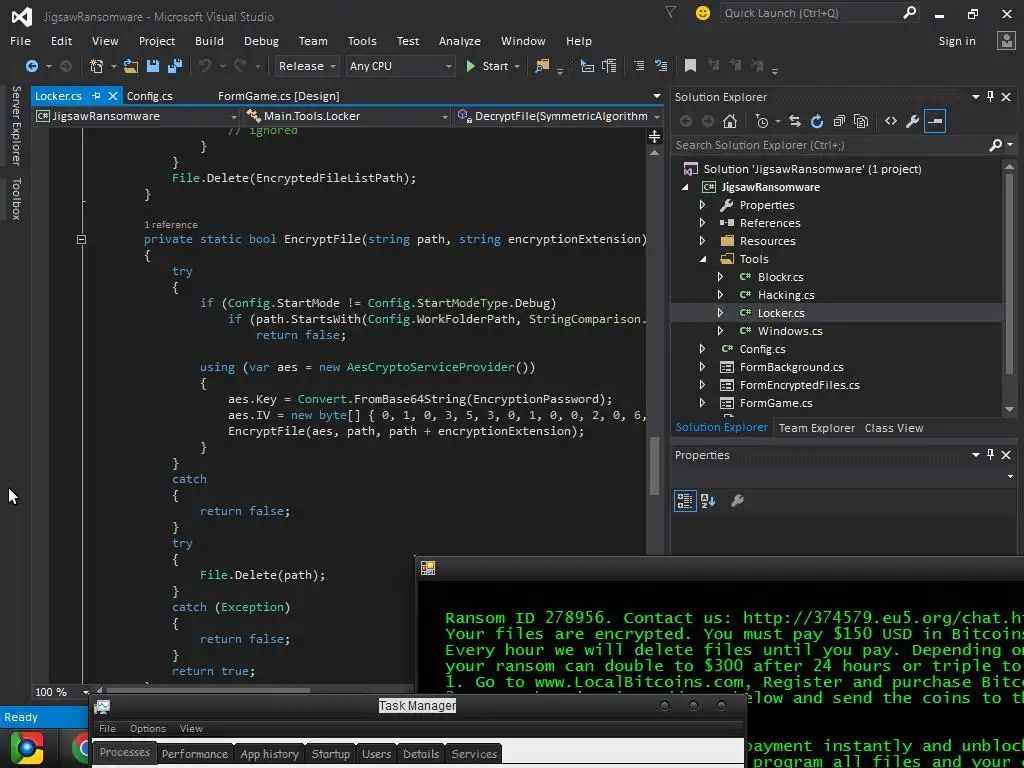1024x768 pixels.
Task: Toggle auto-hide pin on Solution Explorer panel
Action: (x=991, y=97)
